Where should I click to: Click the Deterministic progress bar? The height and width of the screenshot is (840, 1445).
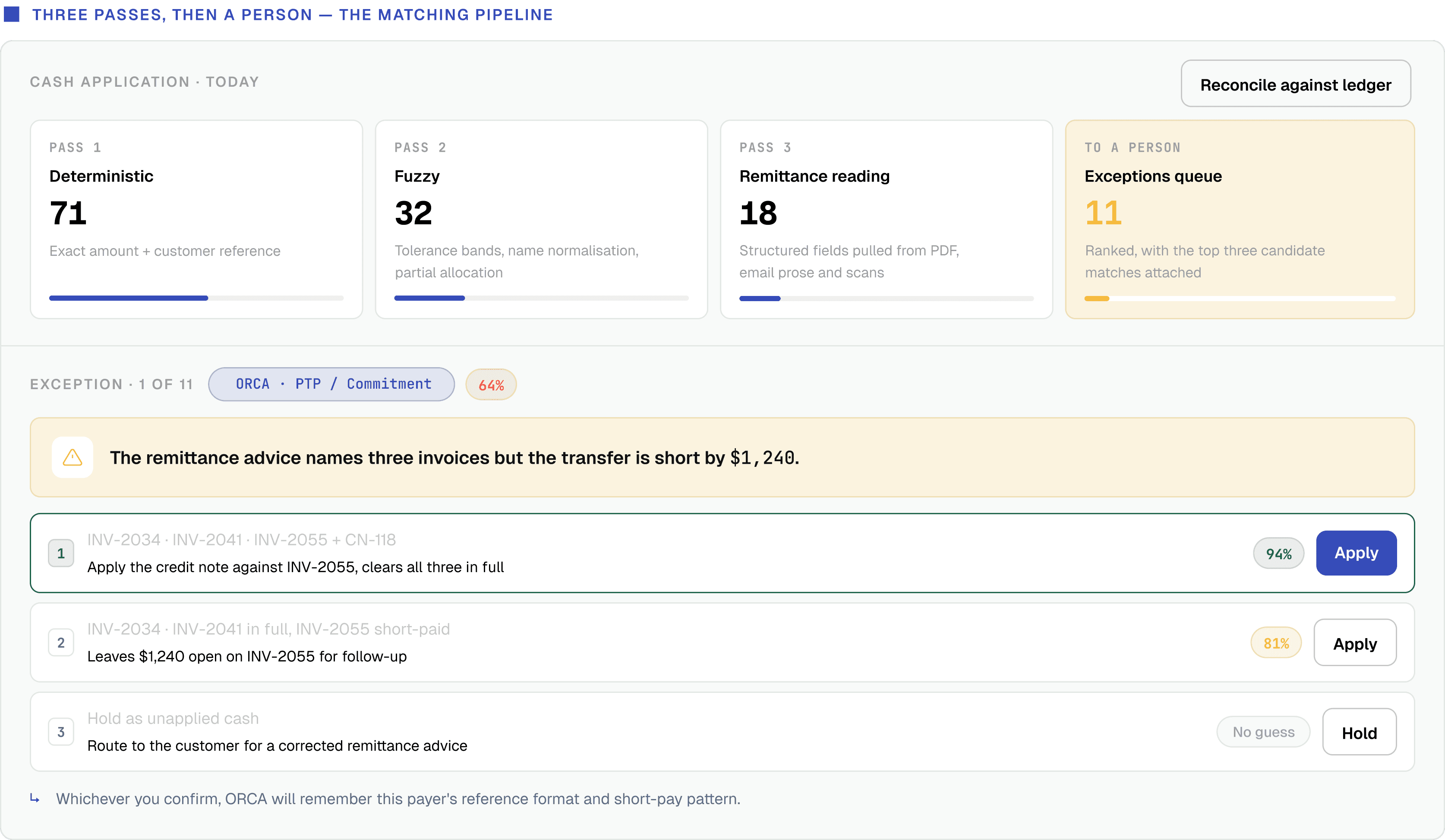pos(197,298)
